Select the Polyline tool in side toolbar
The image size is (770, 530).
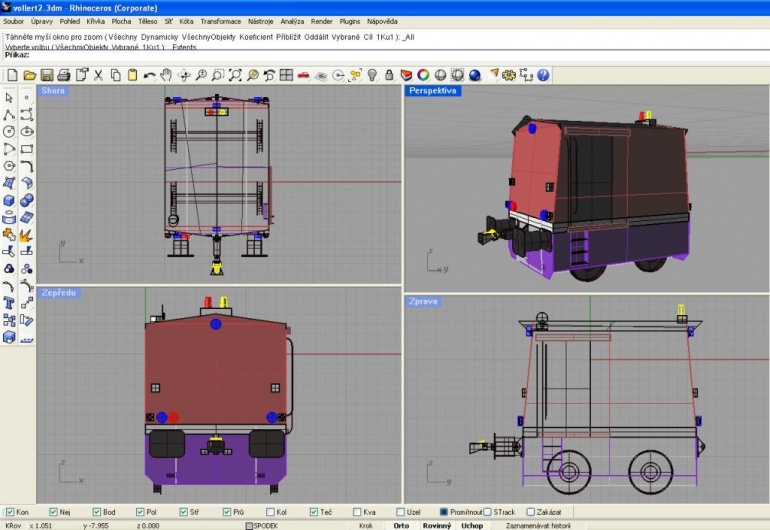click(9, 115)
